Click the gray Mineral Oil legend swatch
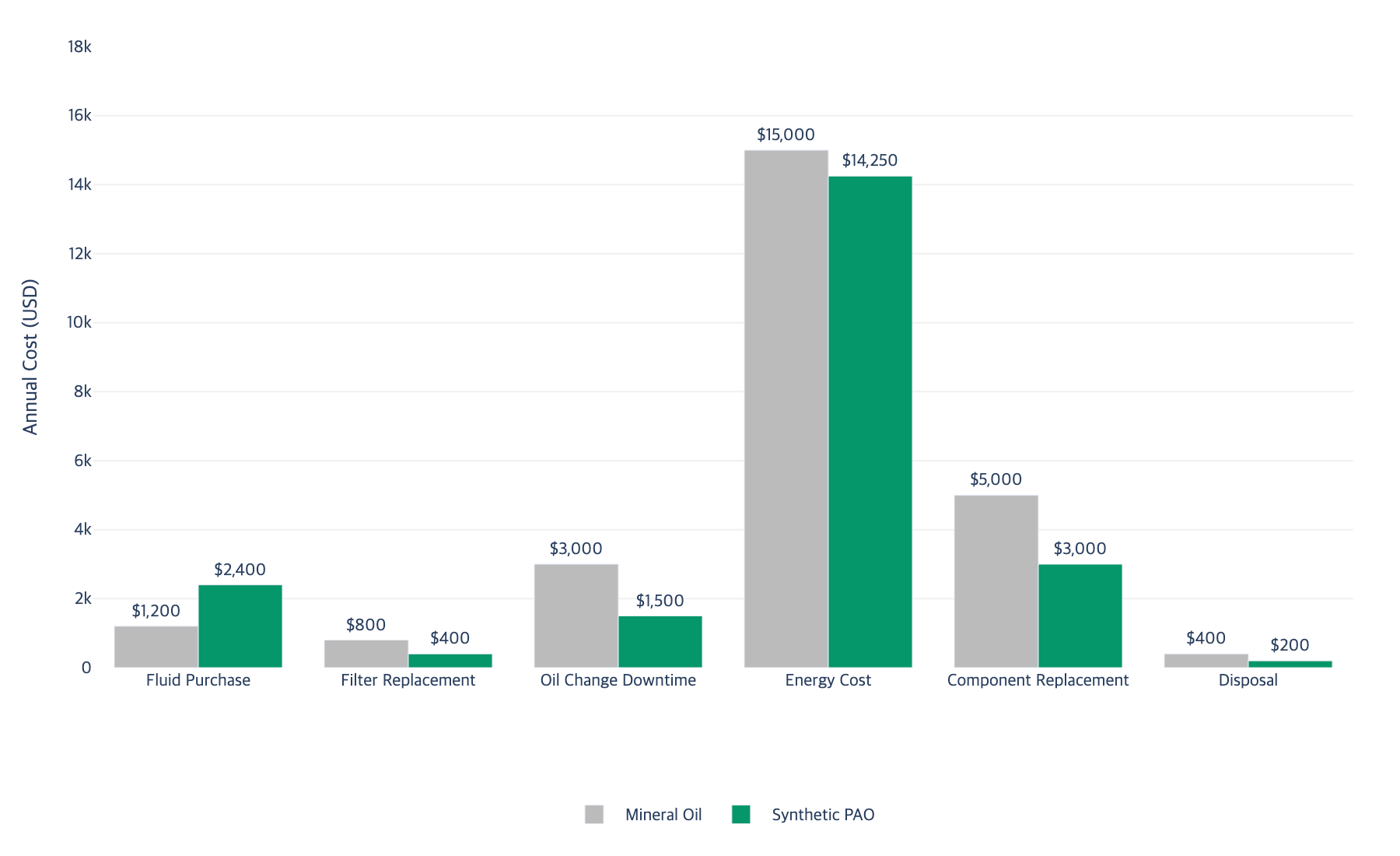This screenshot has height=856, width=1400. click(594, 815)
